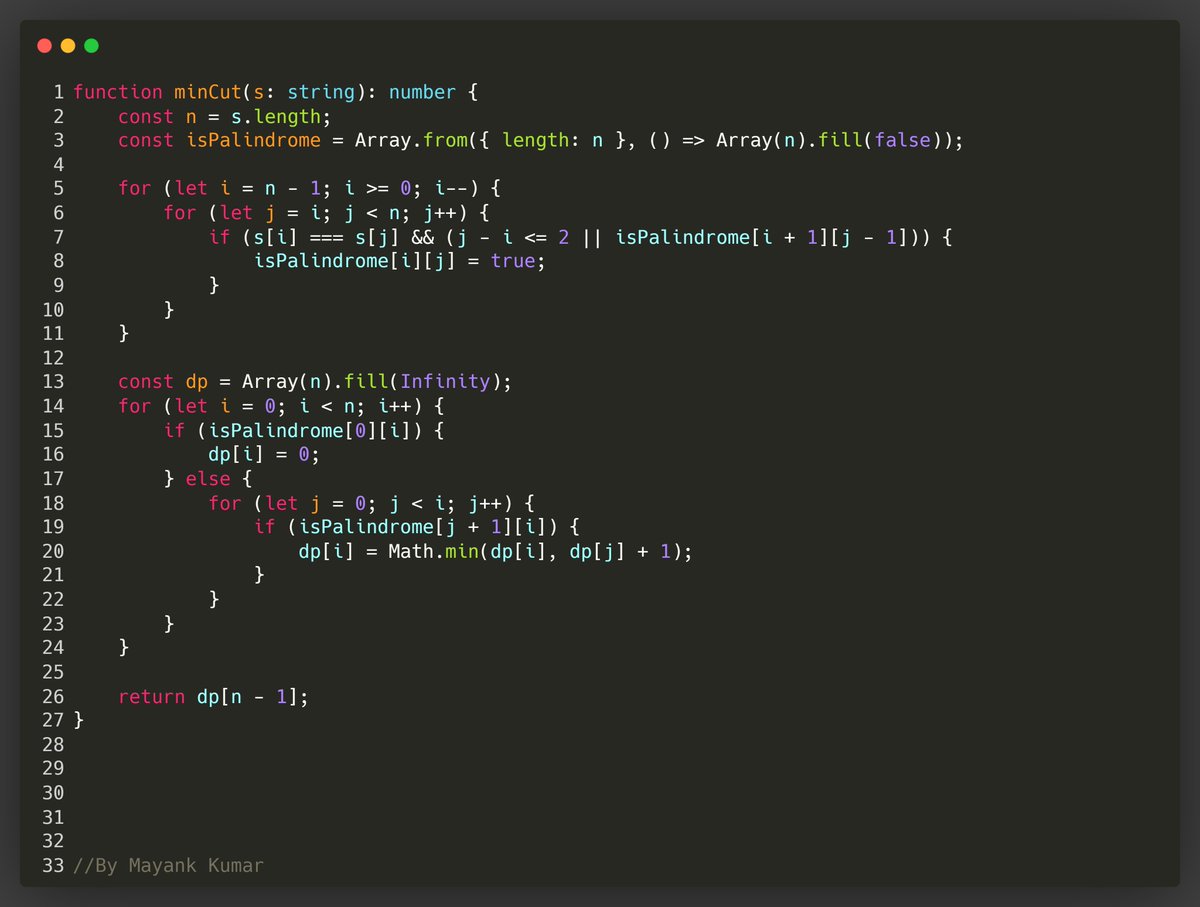Click line number 32 in the gutter
The width and height of the screenshot is (1200, 907).
53,841
